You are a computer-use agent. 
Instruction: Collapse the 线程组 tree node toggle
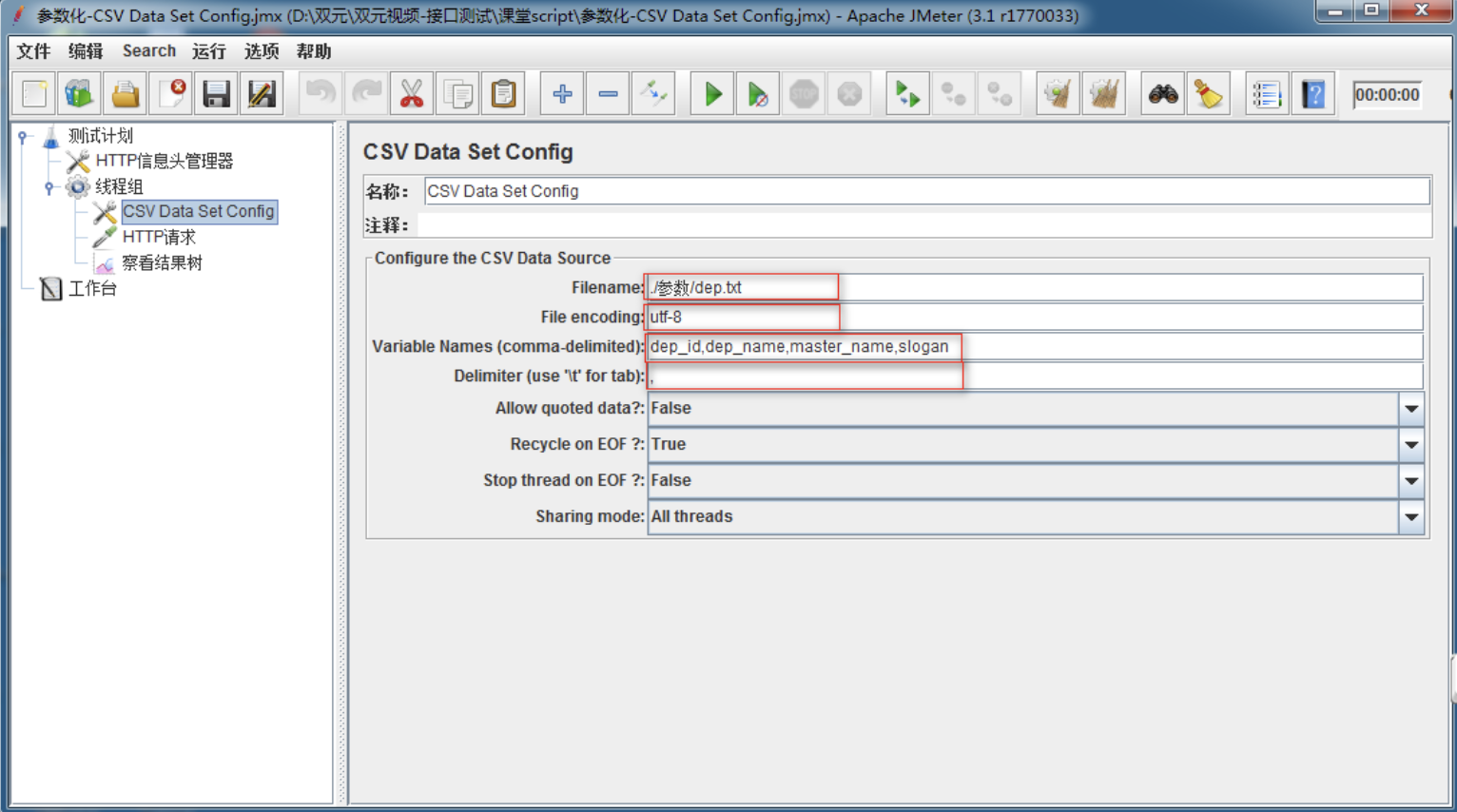pos(49,187)
